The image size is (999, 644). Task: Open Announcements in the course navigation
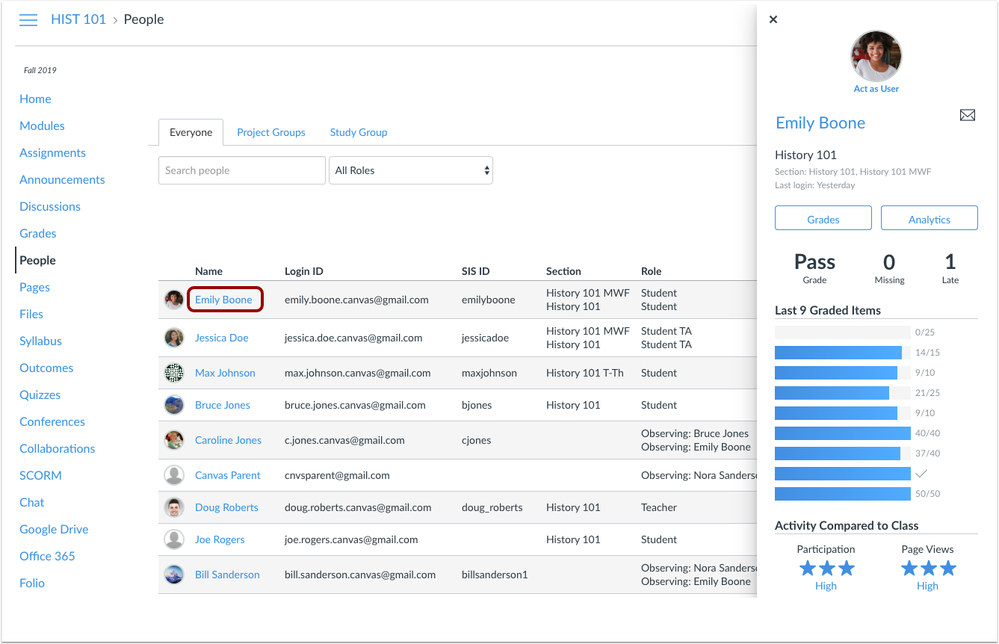[x=62, y=180]
